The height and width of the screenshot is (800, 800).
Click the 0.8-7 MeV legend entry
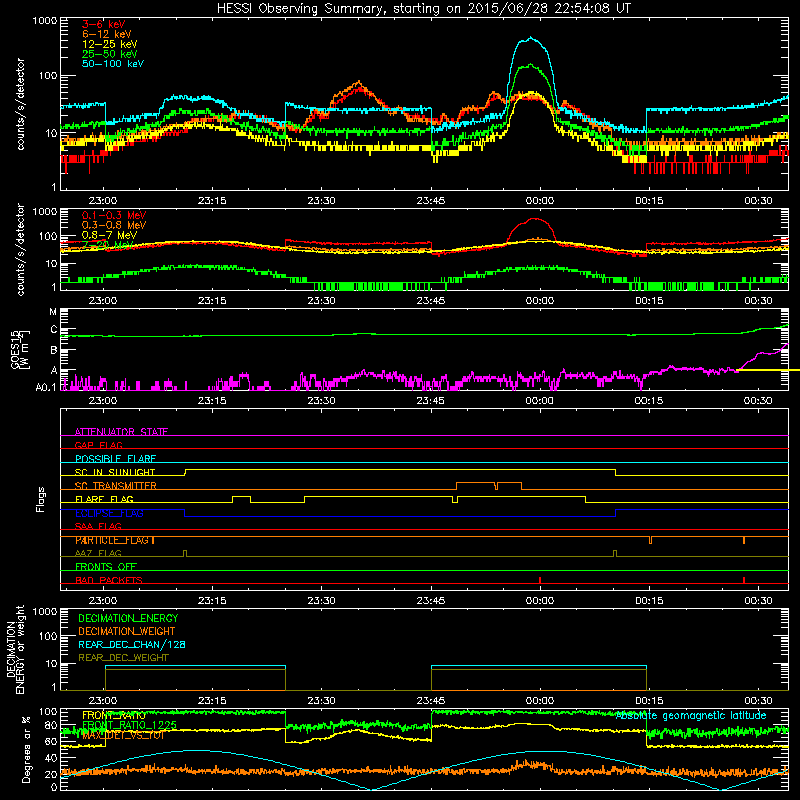click(x=109, y=235)
